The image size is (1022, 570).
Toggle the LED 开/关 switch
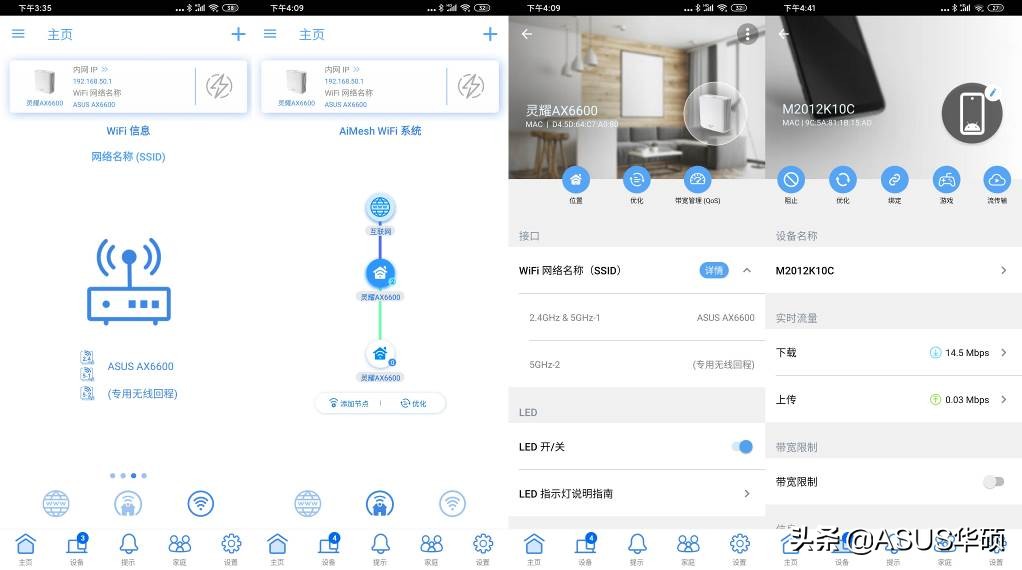[742, 446]
